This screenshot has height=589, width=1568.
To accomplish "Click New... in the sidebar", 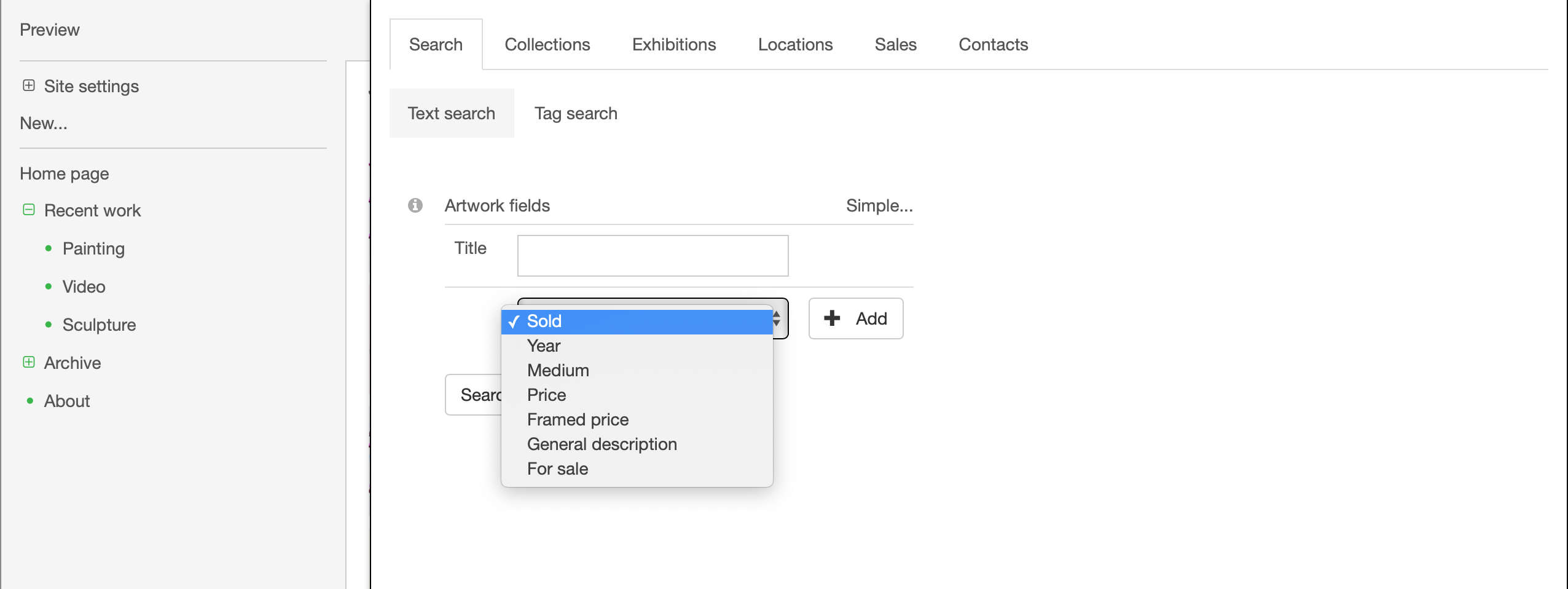I will 44,123.
